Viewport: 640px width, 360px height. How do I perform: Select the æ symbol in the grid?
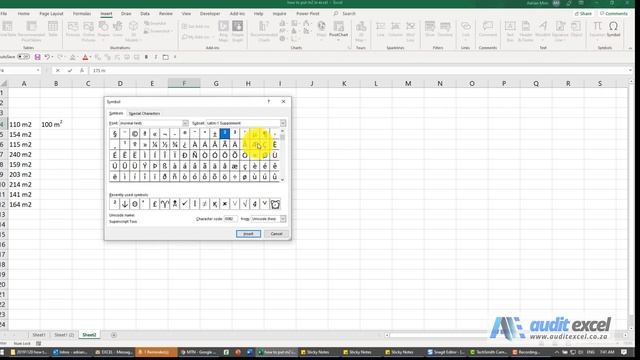point(235,166)
